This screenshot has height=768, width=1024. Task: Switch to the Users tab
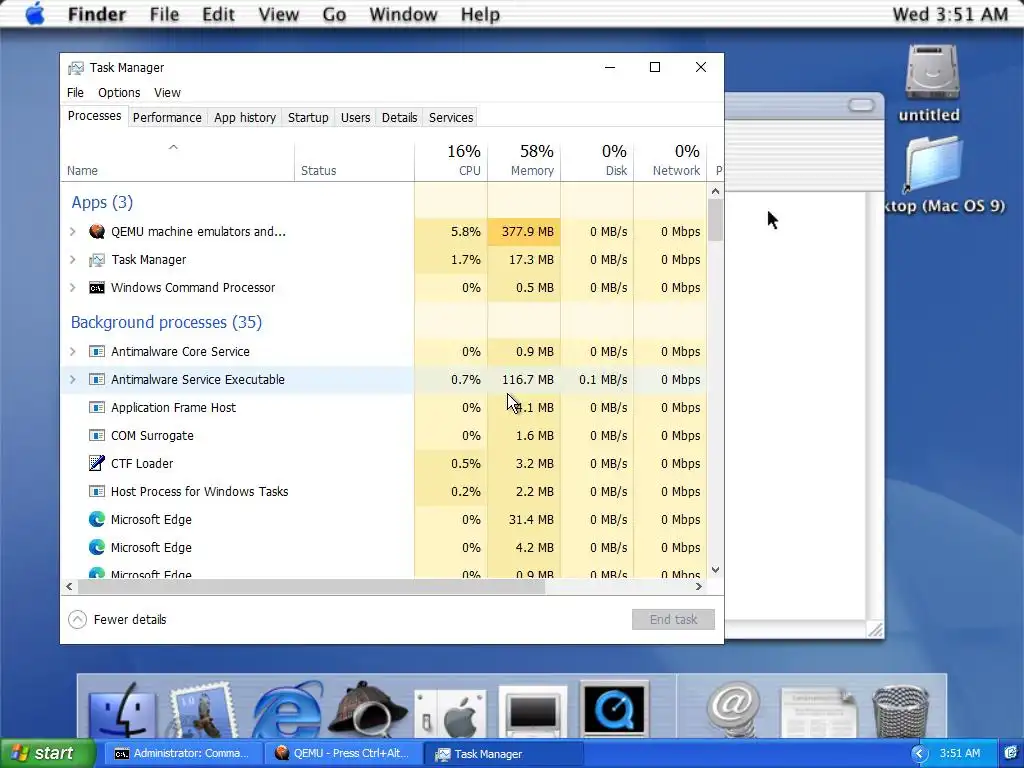[x=355, y=118]
